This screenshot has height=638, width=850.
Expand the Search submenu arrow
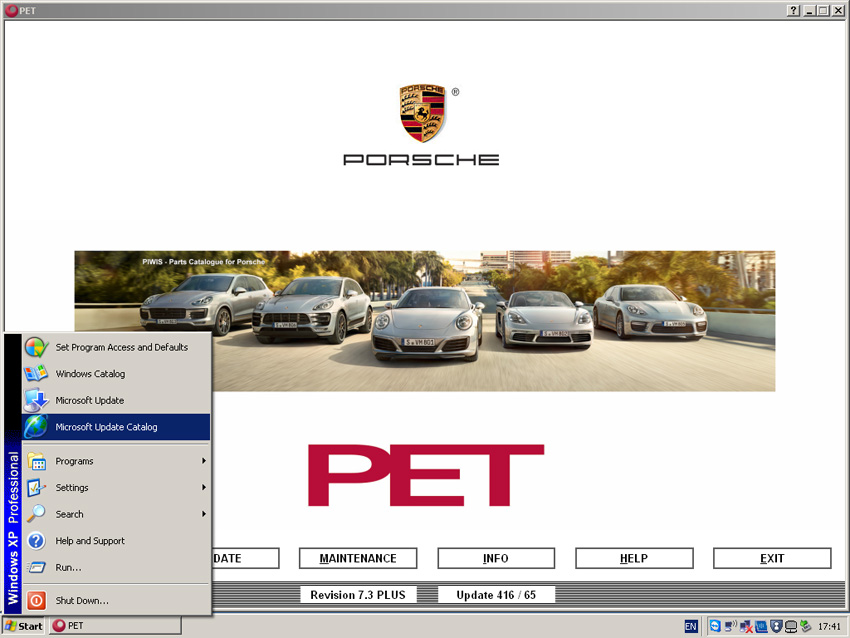coord(204,514)
